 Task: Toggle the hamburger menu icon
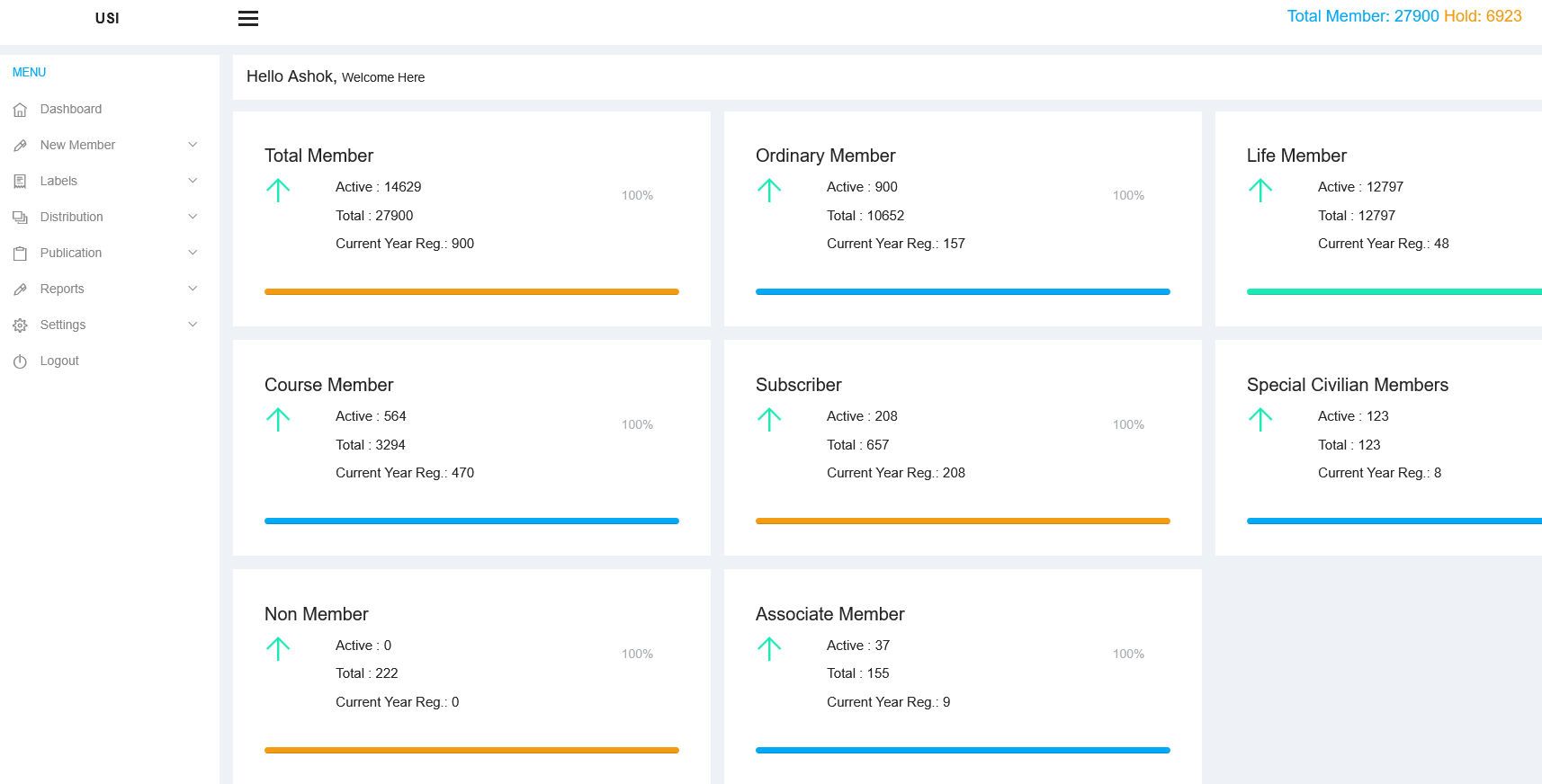(x=248, y=18)
